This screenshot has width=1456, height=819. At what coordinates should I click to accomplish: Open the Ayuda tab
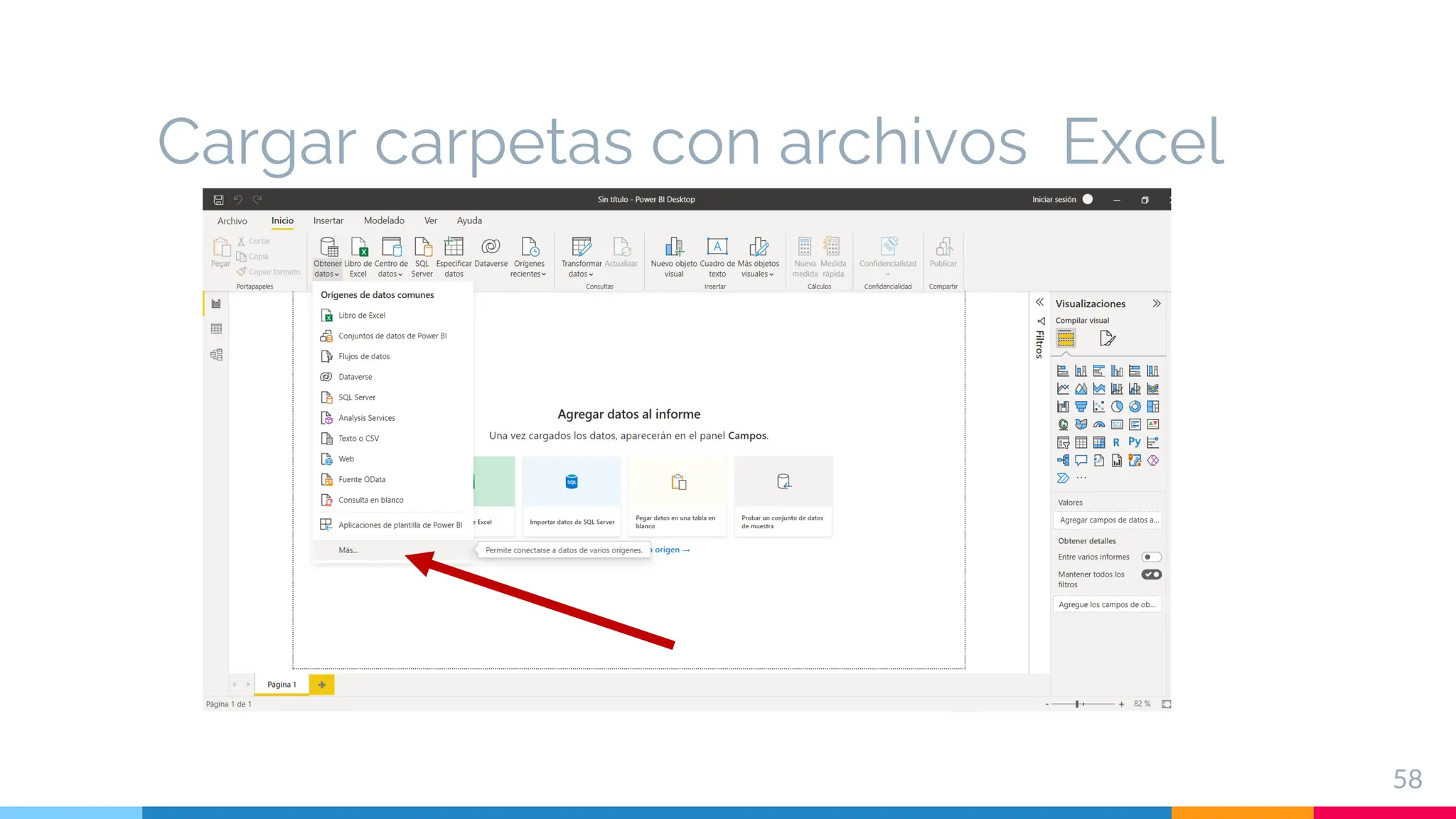469,221
